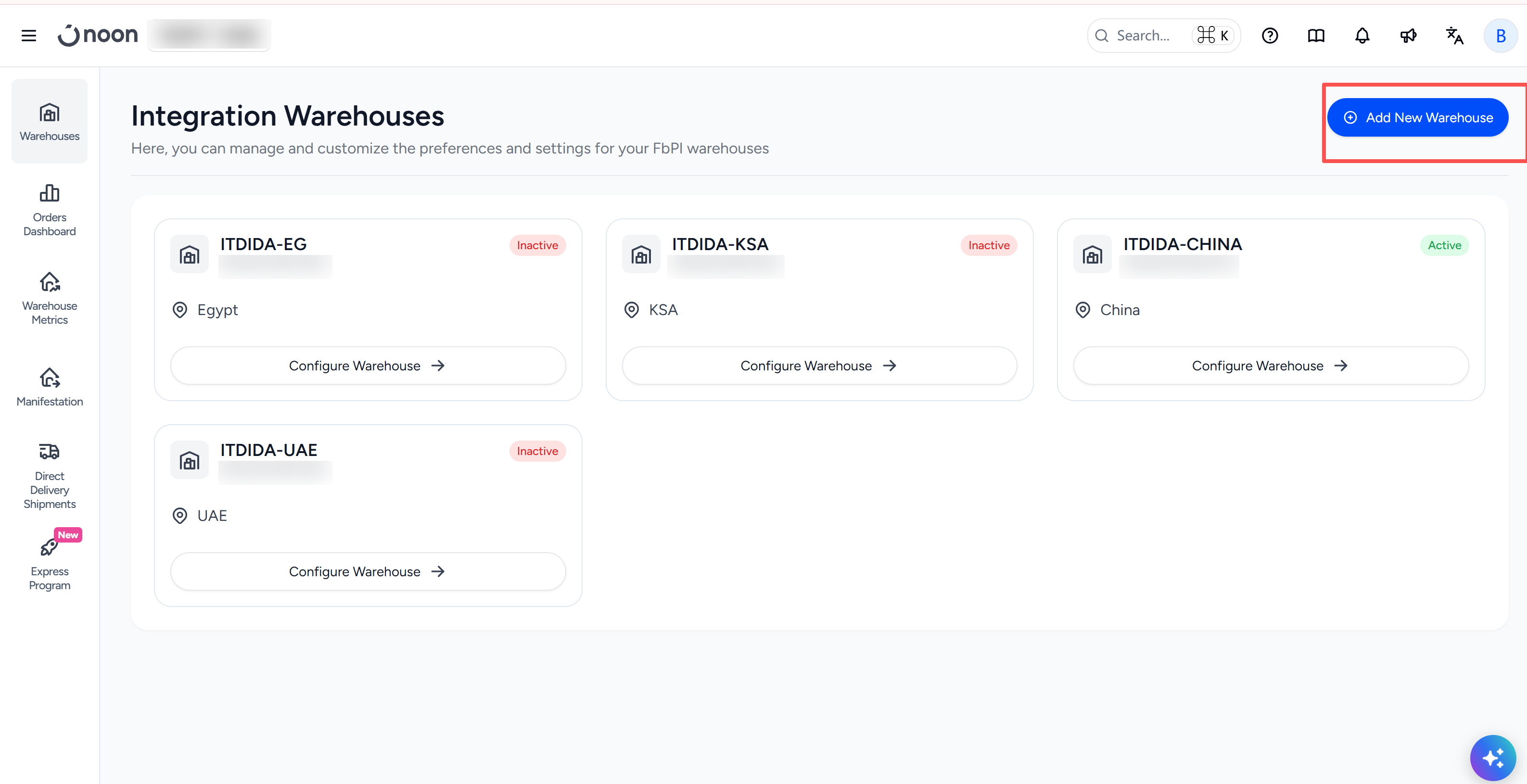Click the Integration Warehouses heading
This screenshot has height=784, width=1527.
pyautogui.click(x=288, y=115)
